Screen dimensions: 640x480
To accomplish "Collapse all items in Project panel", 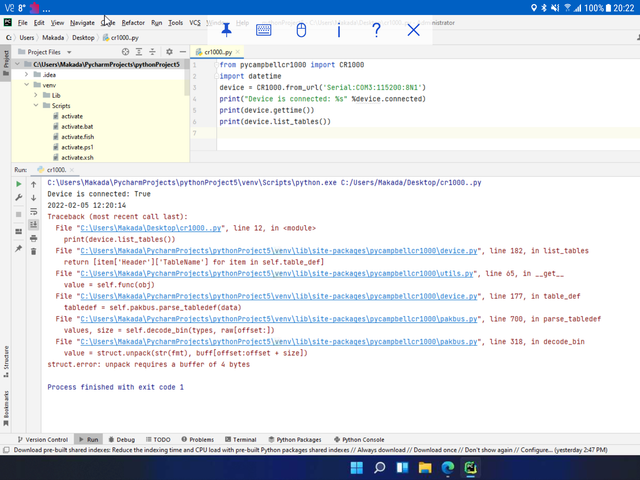I will (152, 52).
